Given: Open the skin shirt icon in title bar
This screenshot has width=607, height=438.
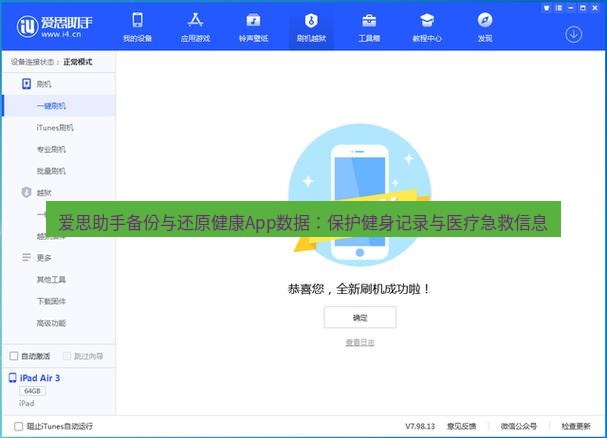Looking at the screenshot, I should pyautogui.click(x=547, y=8).
